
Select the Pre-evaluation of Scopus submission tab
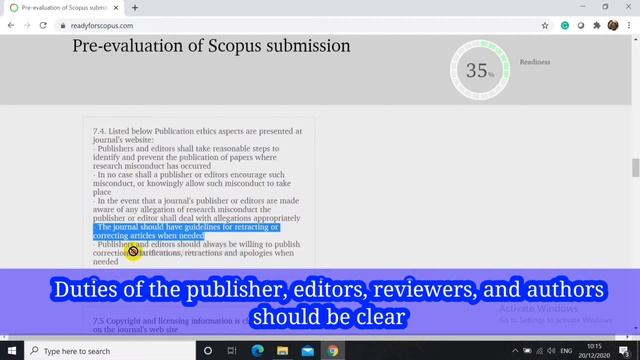[x=64, y=8]
